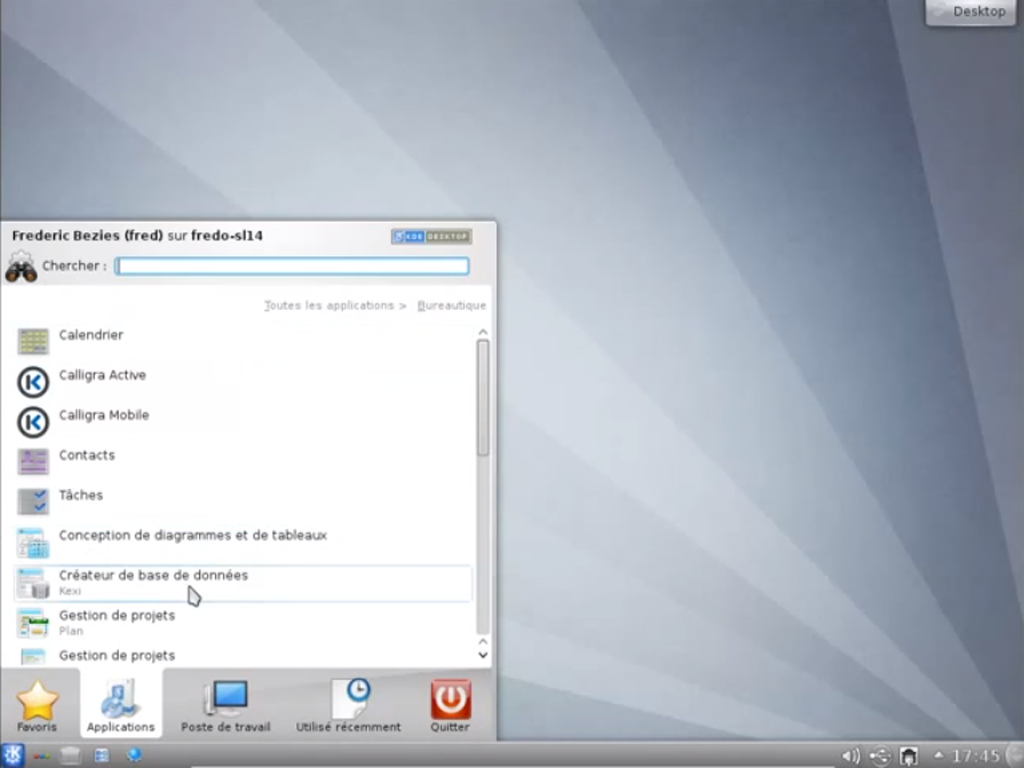Open Calligra Mobile
Screen dimensions: 1024x768
pyautogui.click(x=104, y=415)
